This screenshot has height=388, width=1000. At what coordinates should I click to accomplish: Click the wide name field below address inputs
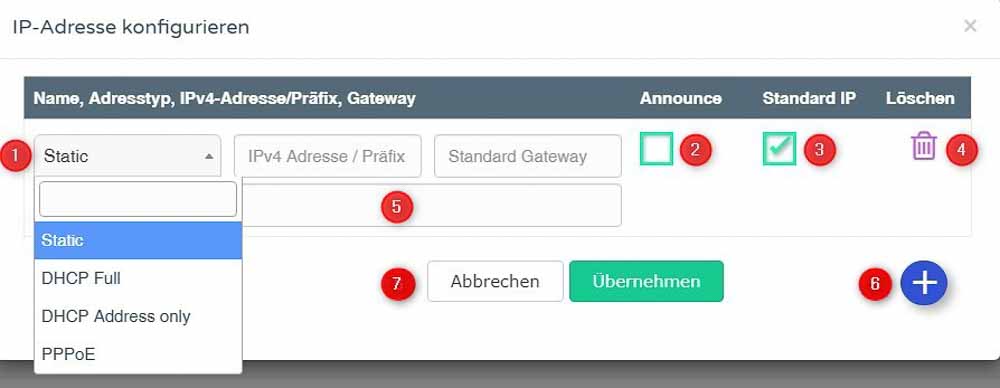pos(432,205)
